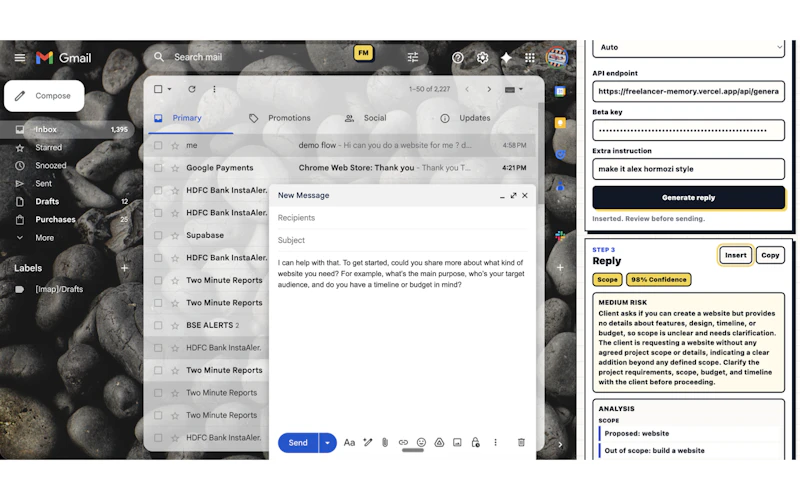Select the Google Payments email checkbox
The width and height of the screenshot is (800, 500).
tap(158, 168)
